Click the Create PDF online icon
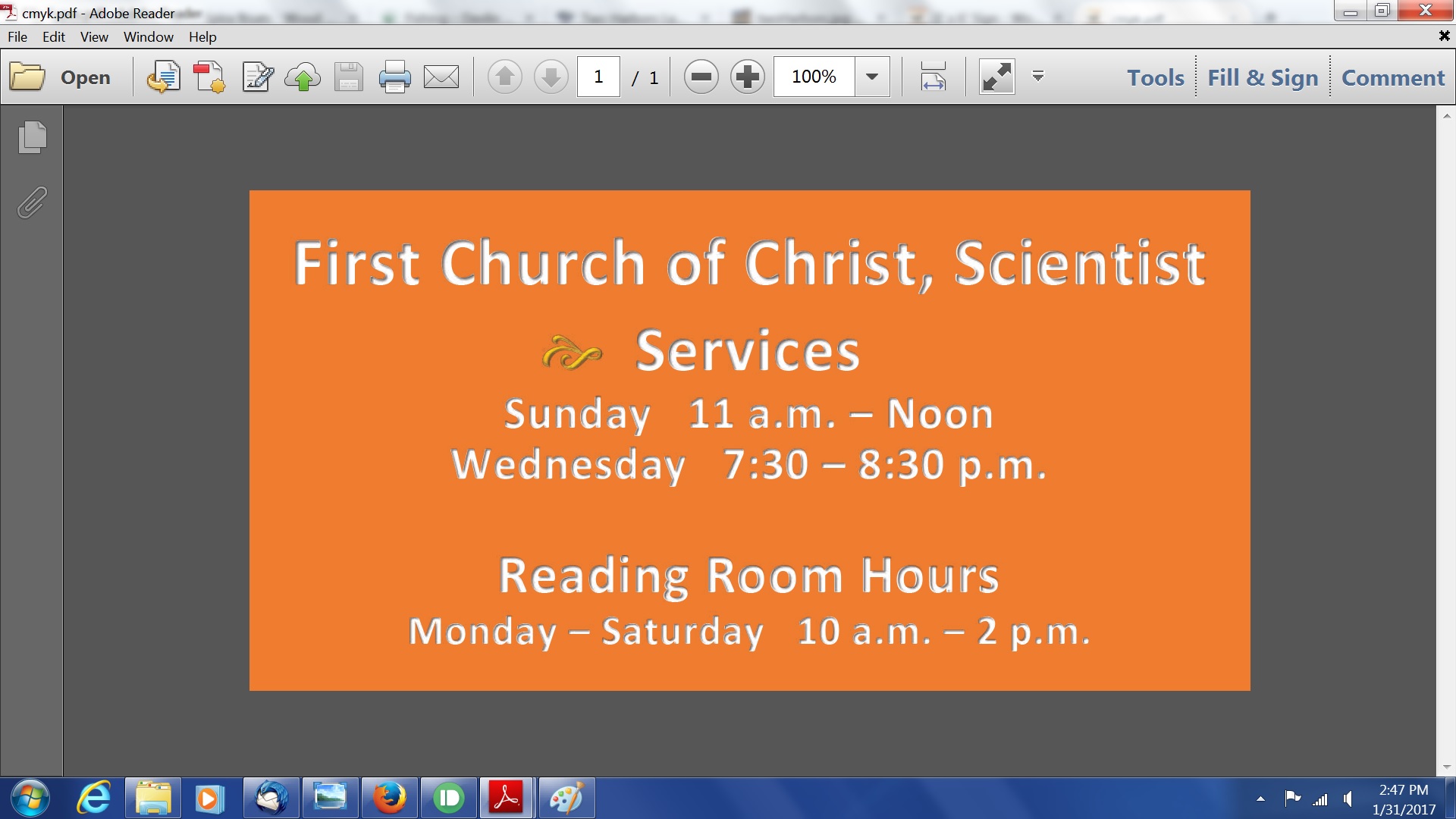The width and height of the screenshot is (1456, 819). click(209, 77)
